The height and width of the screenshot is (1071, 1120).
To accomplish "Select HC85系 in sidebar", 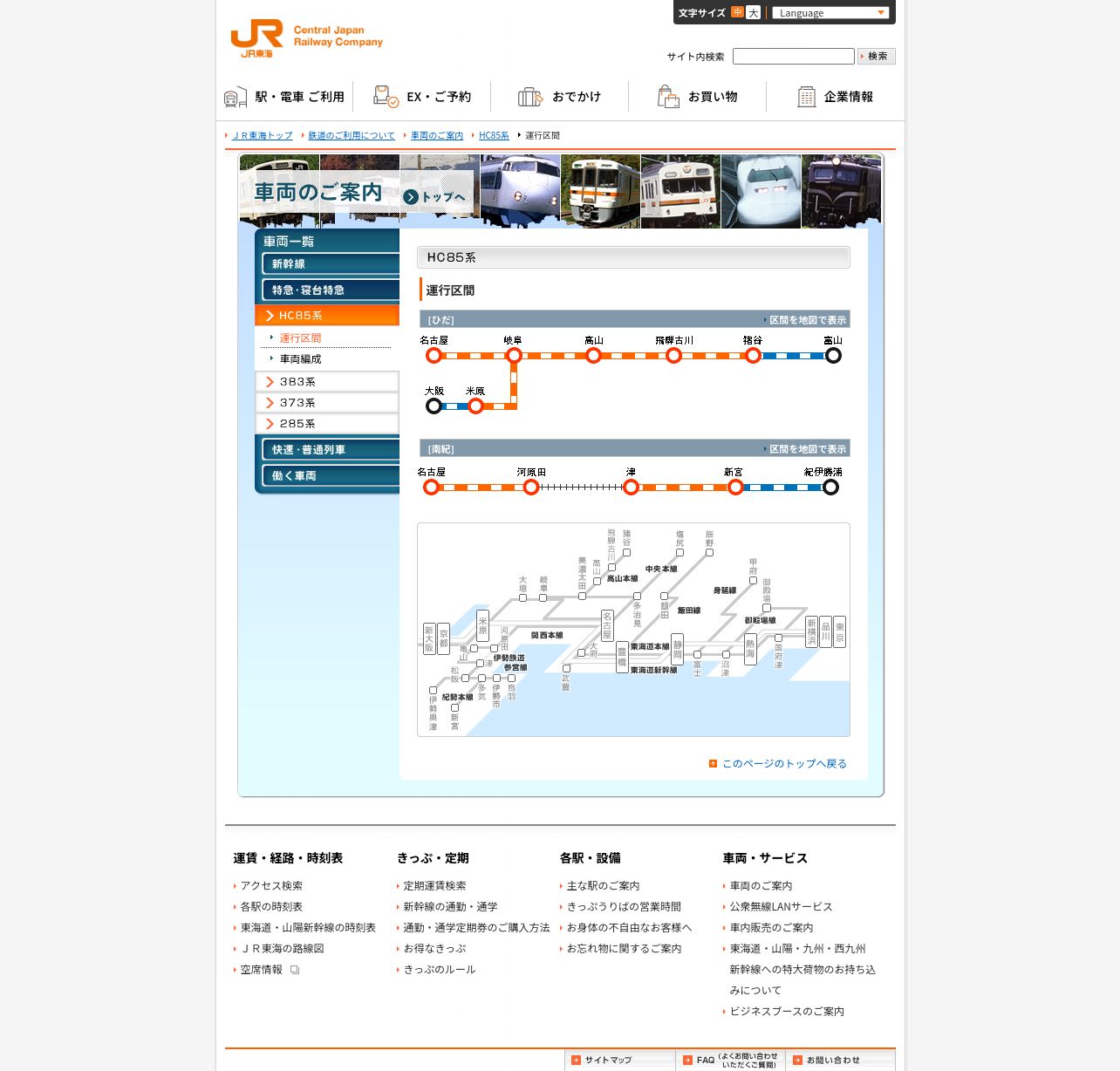I will point(327,316).
